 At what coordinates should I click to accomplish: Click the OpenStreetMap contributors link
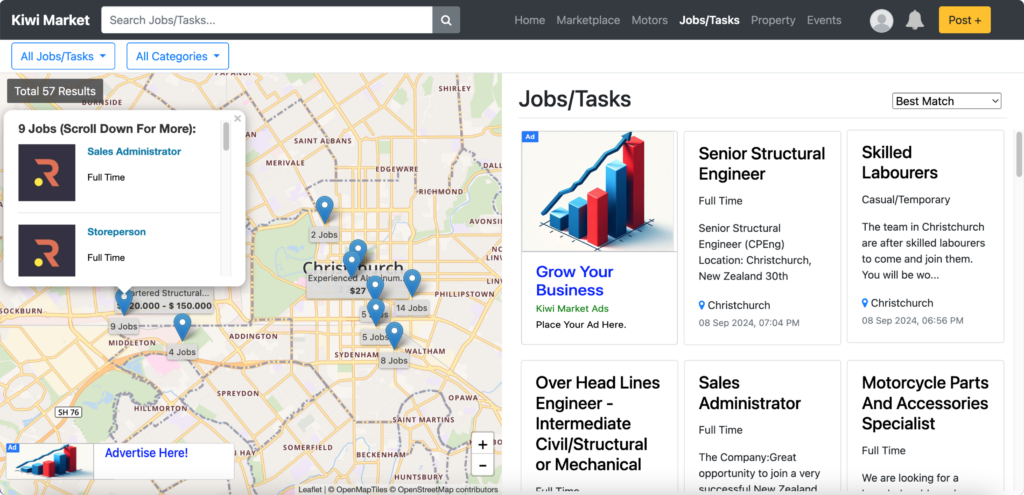pos(448,490)
